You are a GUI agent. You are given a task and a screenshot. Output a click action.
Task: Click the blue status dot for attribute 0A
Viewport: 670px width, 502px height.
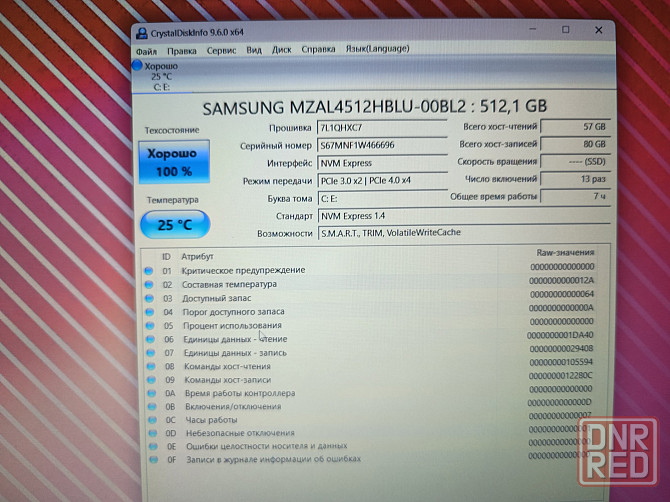point(152,393)
